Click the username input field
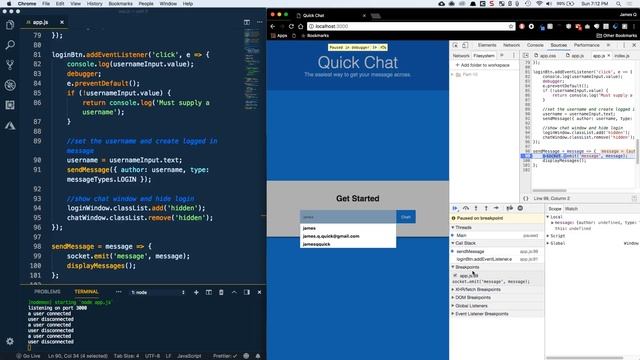 (348, 217)
